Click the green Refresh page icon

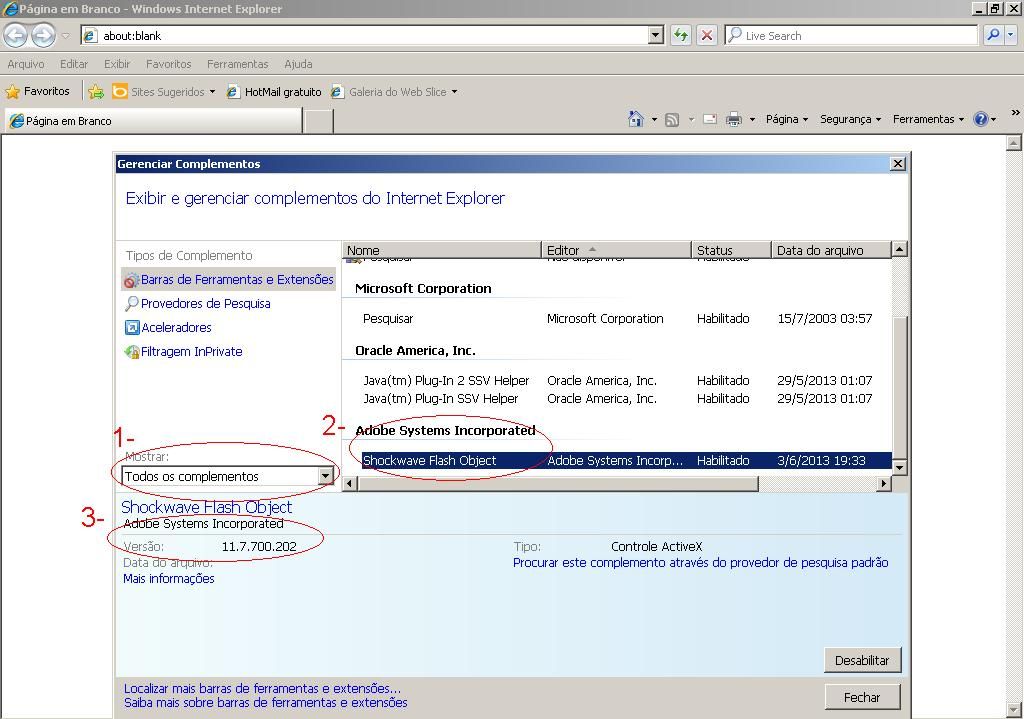click(680, 35)
